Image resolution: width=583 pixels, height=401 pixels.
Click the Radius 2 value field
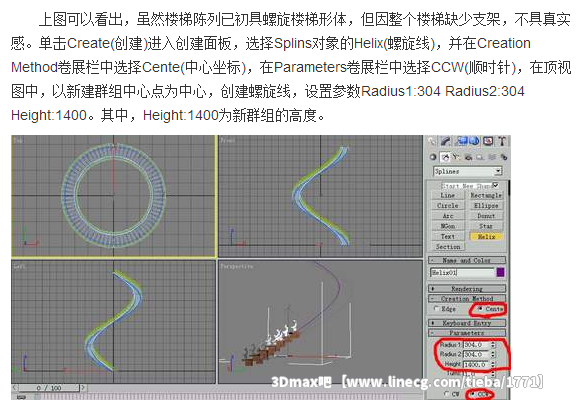476,355
